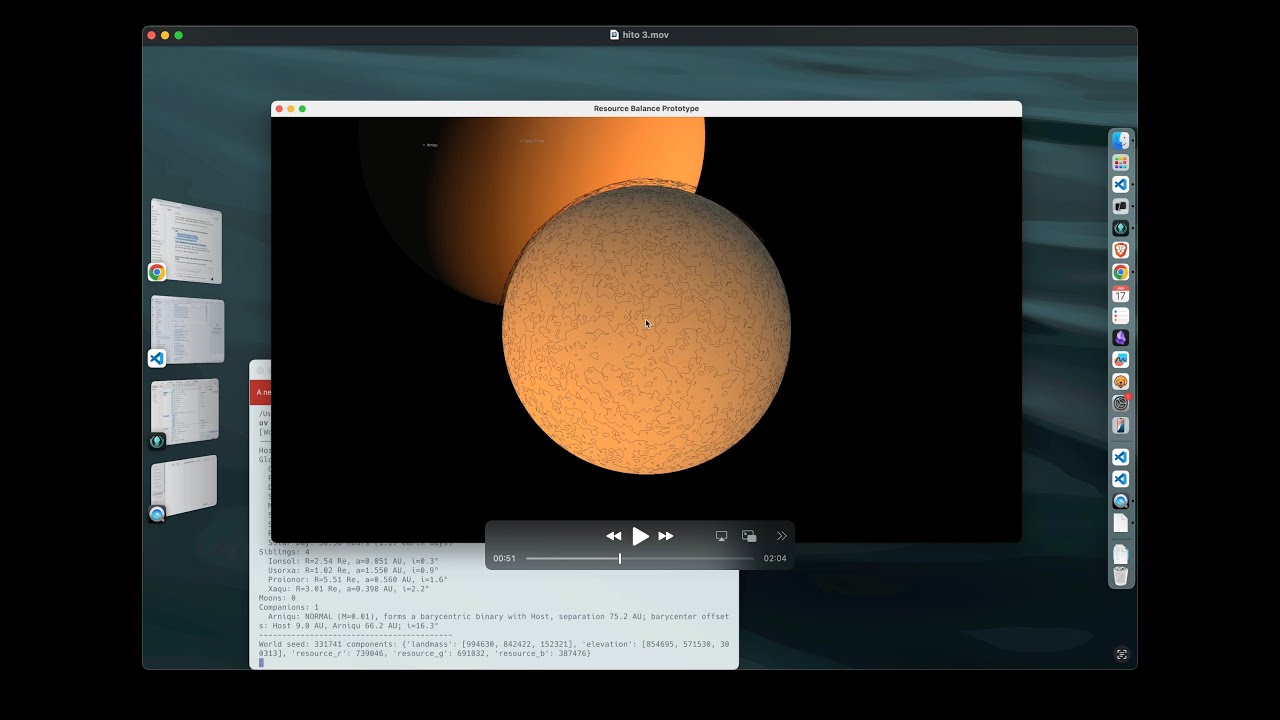This screenshot has height=720, width=1280.
Task: Launch Brave browser from the dock
Action: click(x=1121, y=250)
